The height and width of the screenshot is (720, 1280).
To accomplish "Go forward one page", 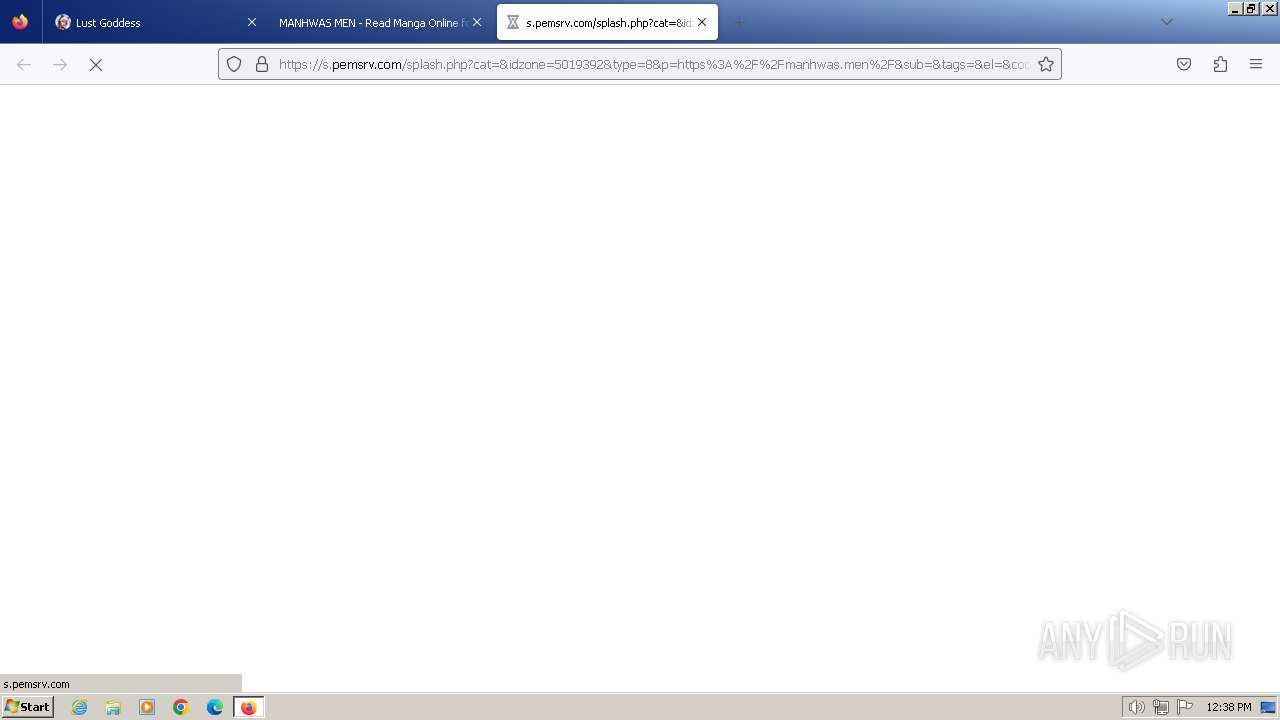I will pyautogui.click(x=60, y=64).
